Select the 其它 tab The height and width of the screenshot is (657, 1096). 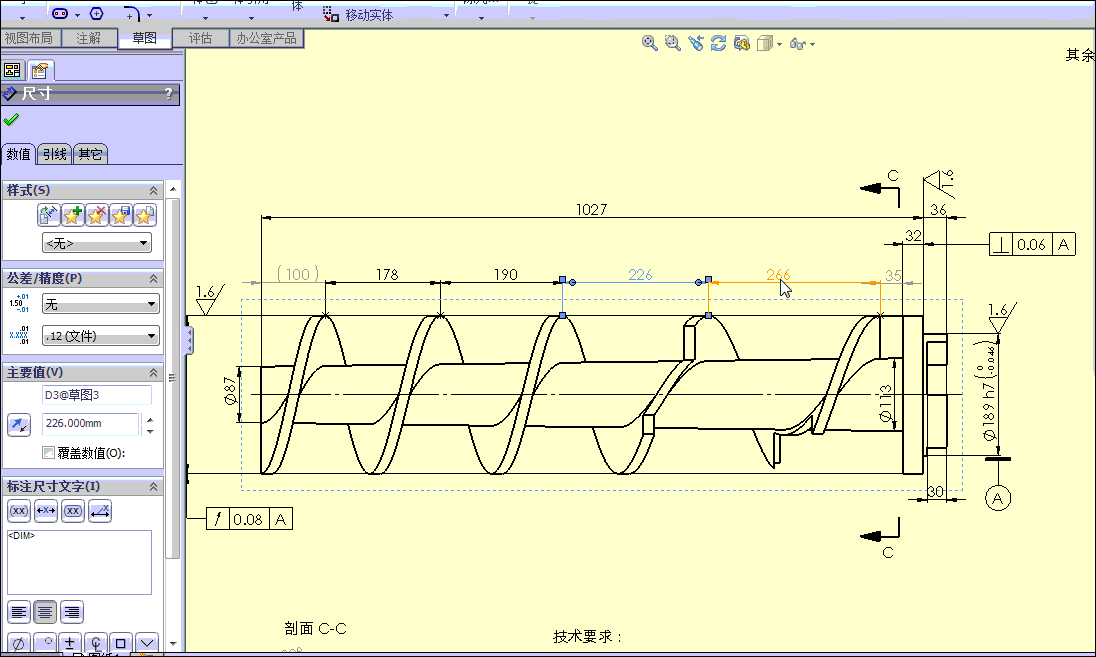click(x=90, y=154)
